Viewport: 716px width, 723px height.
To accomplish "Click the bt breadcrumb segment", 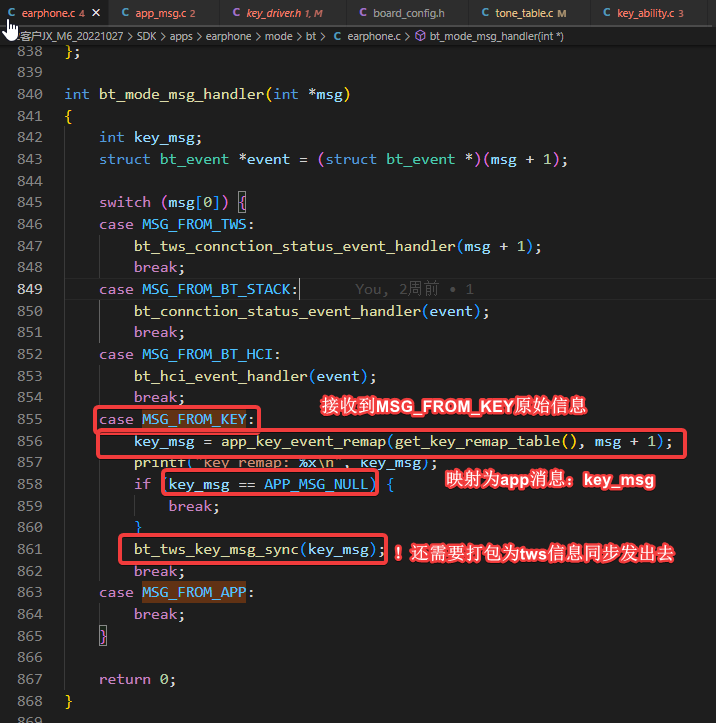I will pyautogui.click(x=311, y=36).
